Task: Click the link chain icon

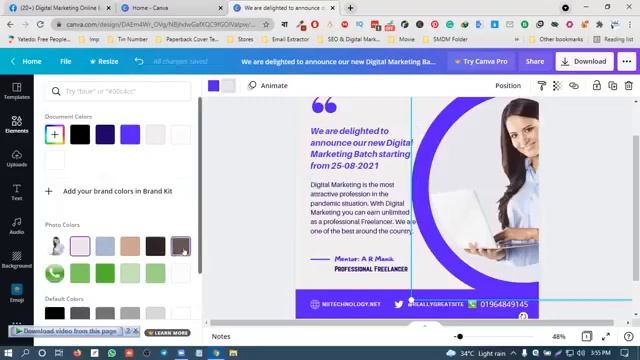Action: pos(573,85)
